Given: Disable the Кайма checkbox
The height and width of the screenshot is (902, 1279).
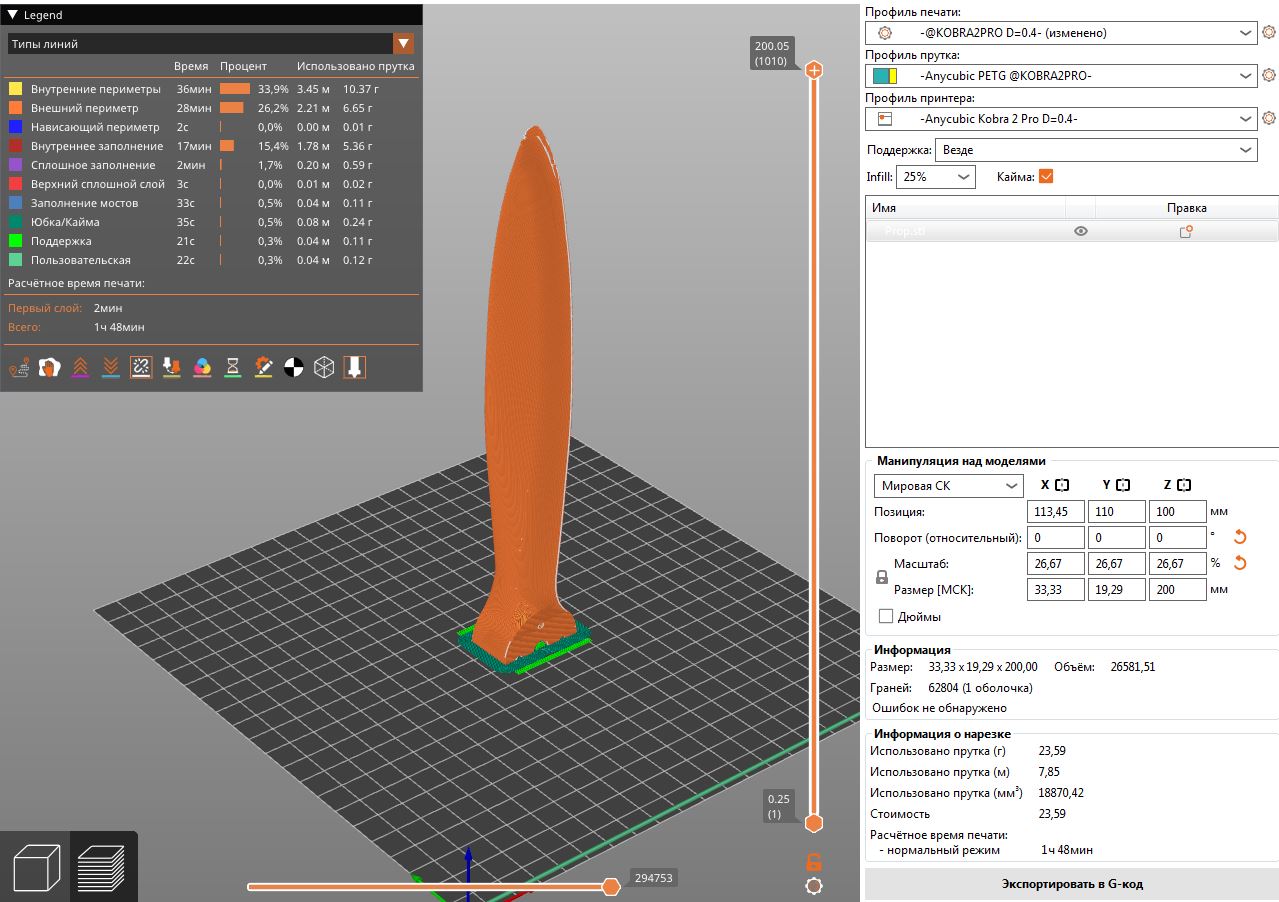Looking at the screenshot, I should [x=1046, y=177].
